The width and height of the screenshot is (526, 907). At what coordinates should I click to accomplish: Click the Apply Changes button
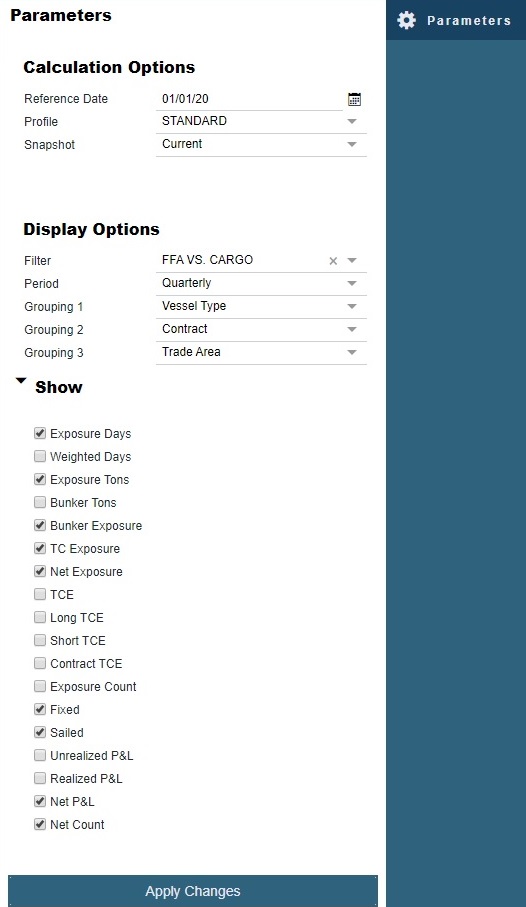(x=193, y=891)
